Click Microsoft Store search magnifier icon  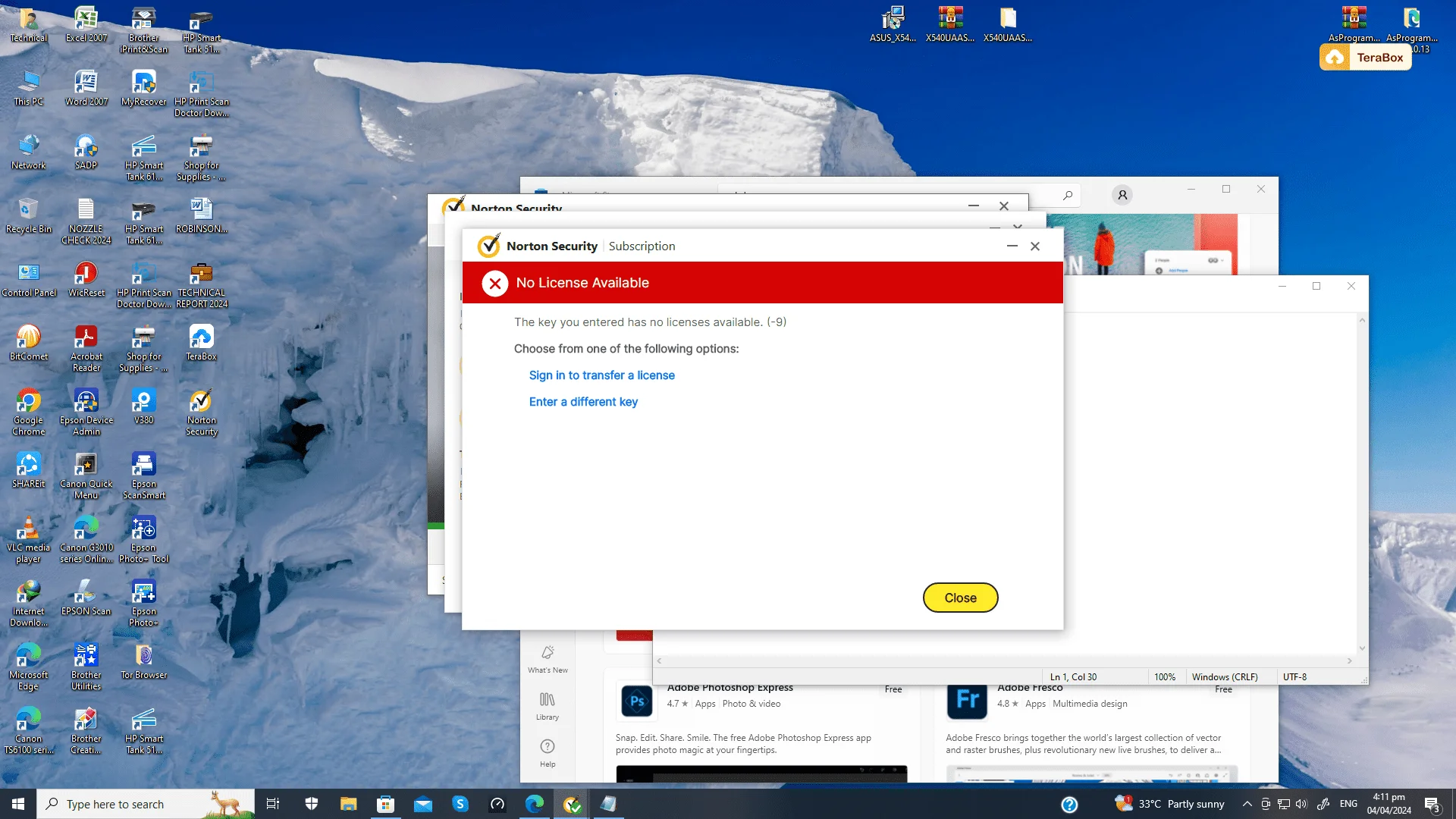[x=1068, y=196]
